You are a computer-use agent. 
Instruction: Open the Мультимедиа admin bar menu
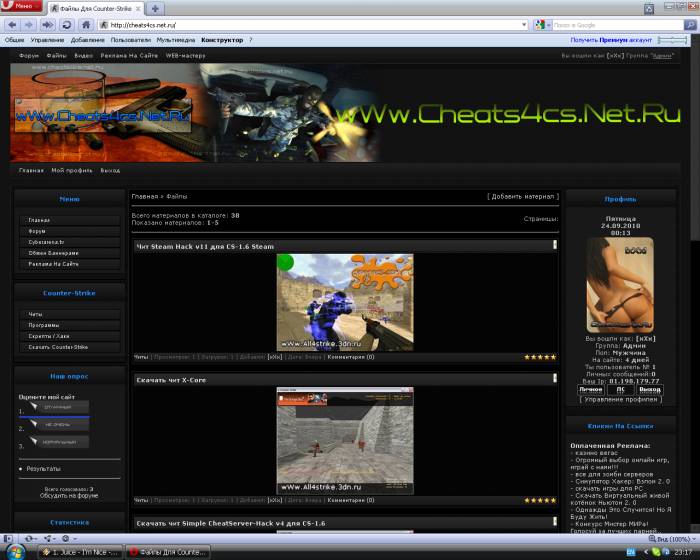(175, 40)
